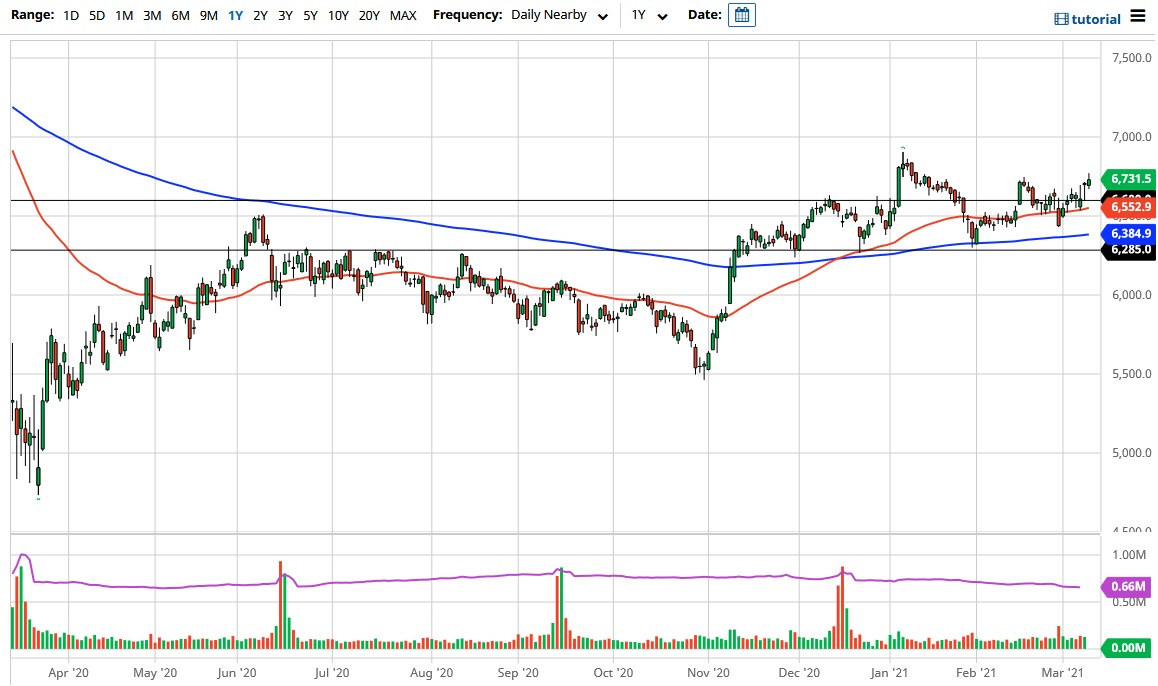Open the Date picker calendar icon
Viewport: 1158px width, 686px height.
(x=741, y=15)
